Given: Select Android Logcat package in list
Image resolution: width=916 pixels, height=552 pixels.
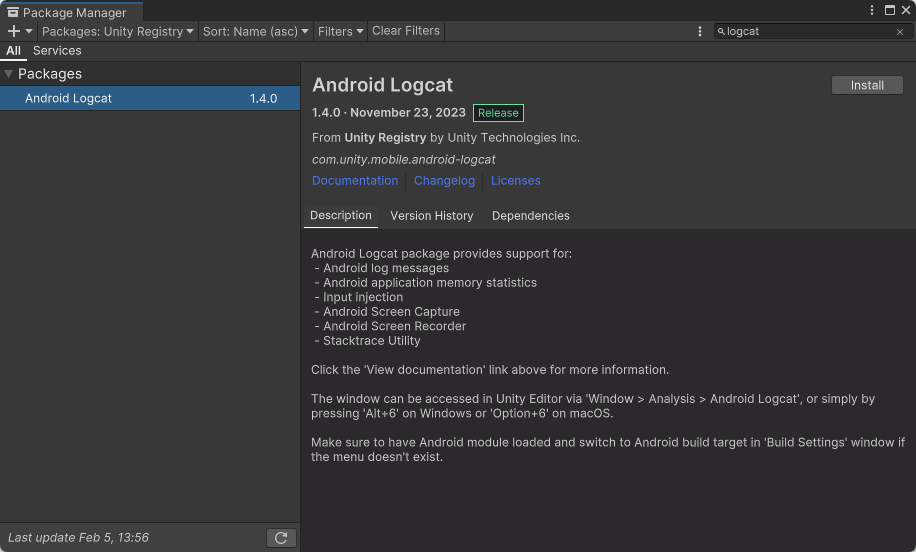Looking at the screenshot, I should (x=150, y=98).
